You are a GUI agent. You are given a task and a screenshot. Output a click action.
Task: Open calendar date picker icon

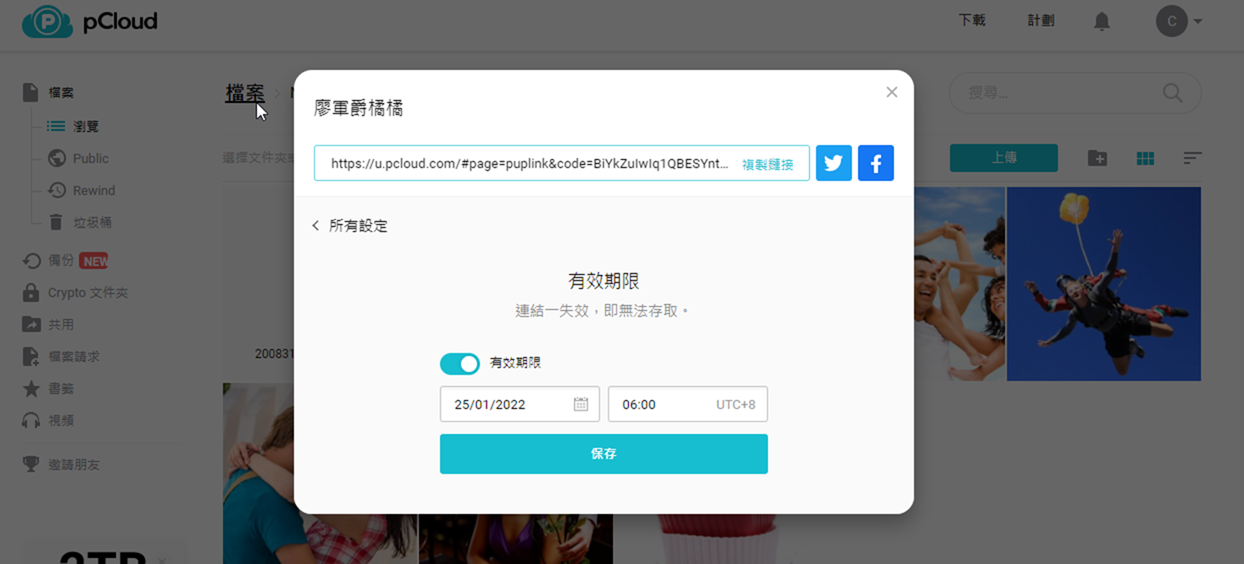581,404
